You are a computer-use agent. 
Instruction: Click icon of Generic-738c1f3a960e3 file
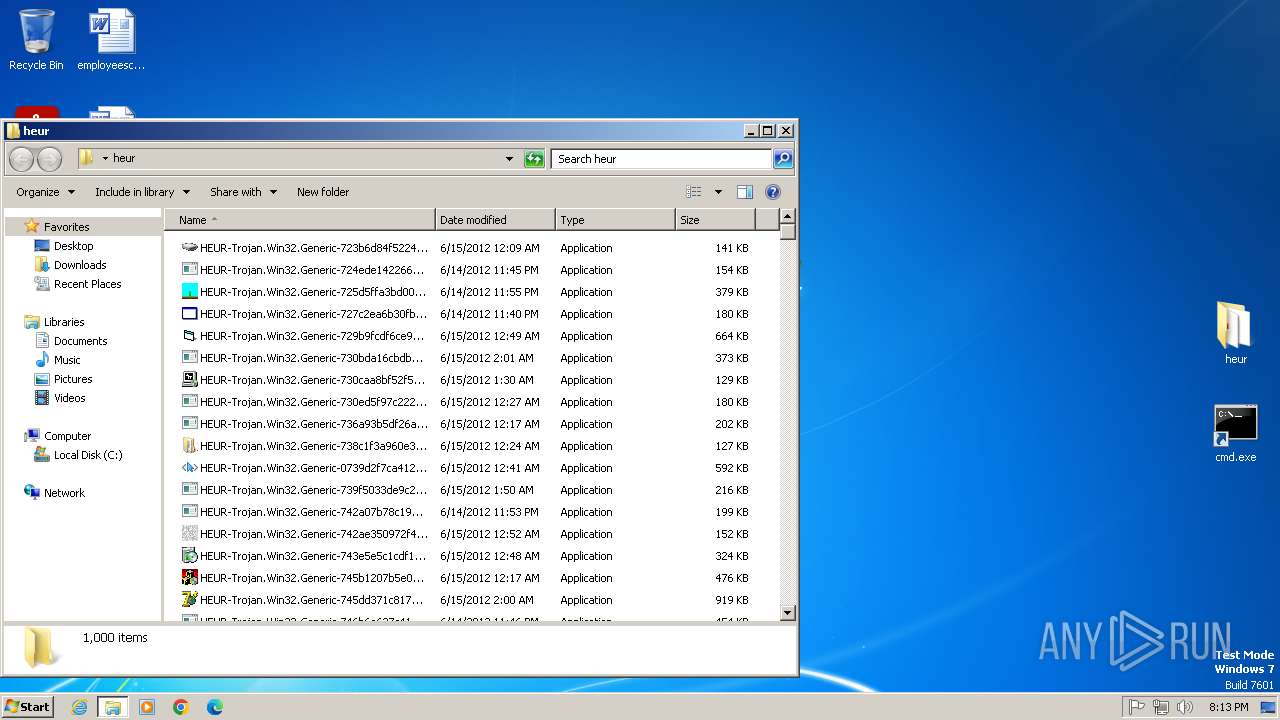point(190,446)
